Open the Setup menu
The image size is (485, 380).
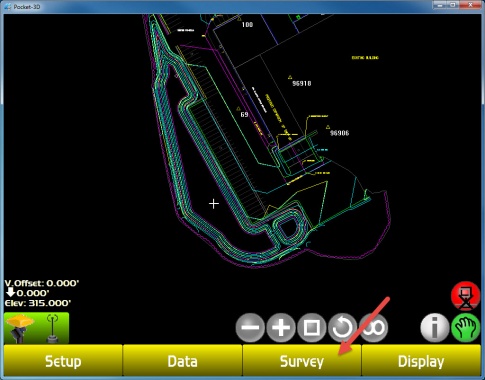pyautogui.click(x=63, y=361)
